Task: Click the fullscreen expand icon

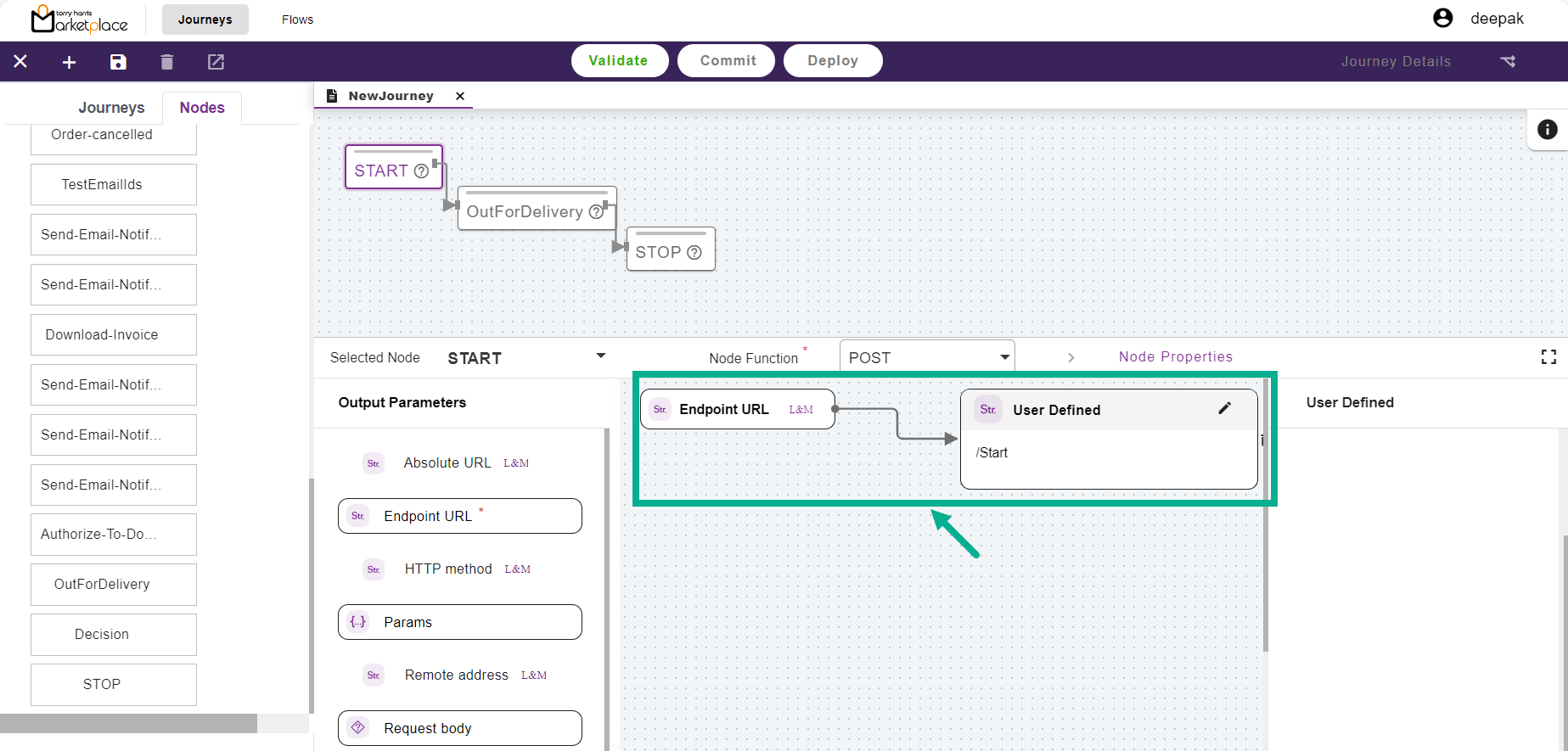Action: [x=1548, y=357]
